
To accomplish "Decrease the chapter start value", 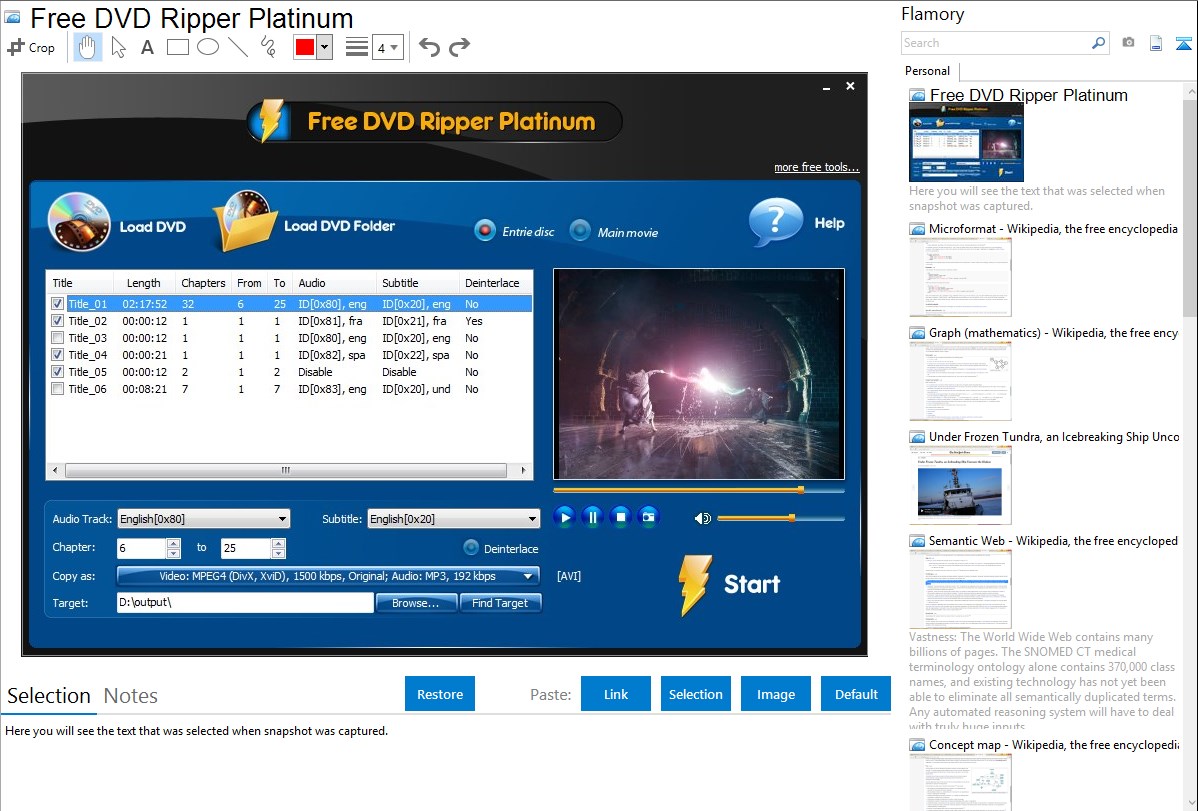I will coord(173,553).
